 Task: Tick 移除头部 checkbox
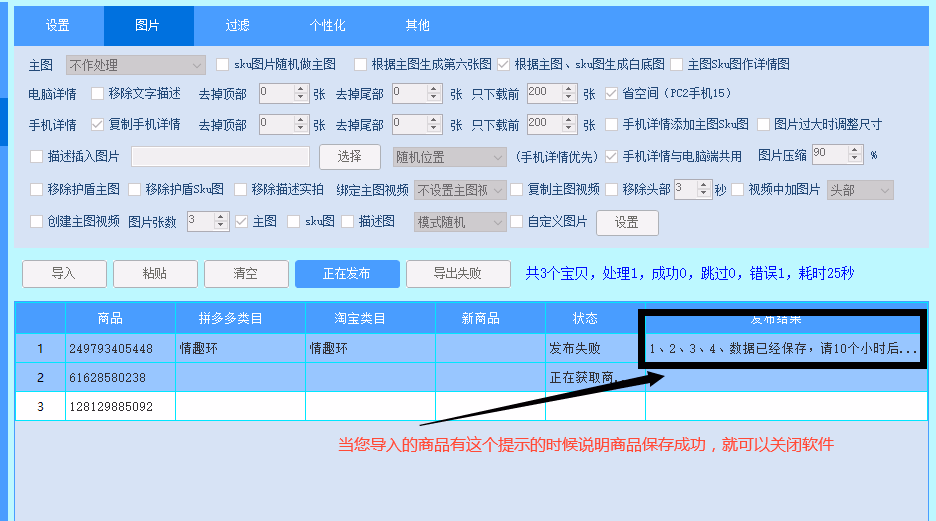point(611,189)
